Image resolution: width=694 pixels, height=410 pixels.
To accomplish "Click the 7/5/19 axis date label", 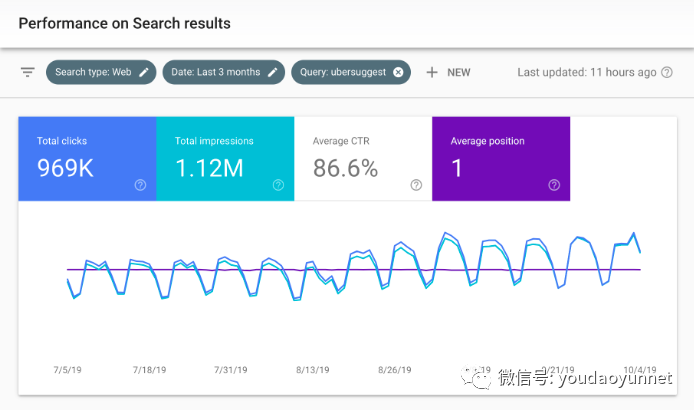I will [x=67, y=370].
